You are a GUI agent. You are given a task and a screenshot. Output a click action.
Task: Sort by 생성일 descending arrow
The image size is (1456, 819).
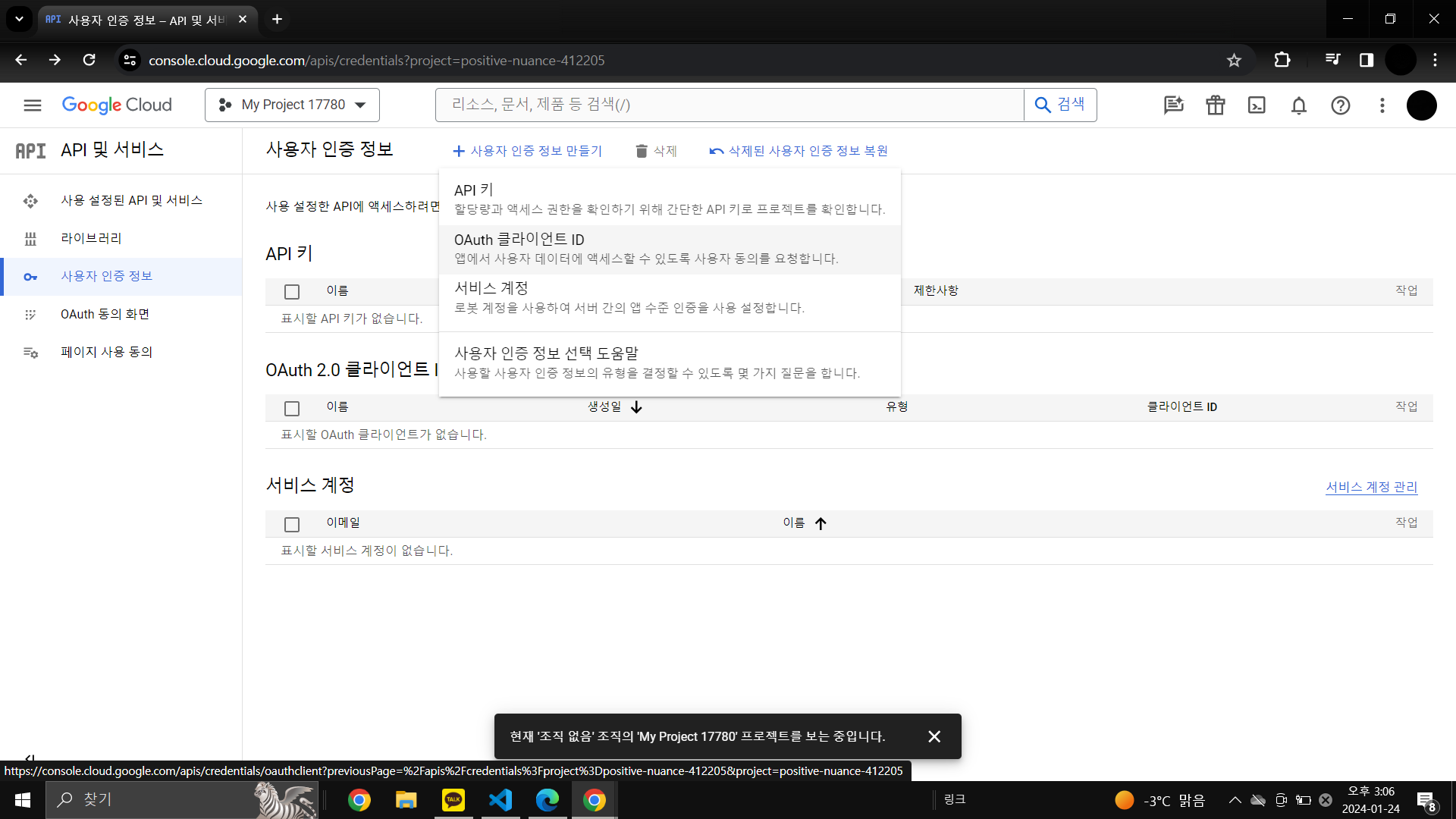click(x=636, y=407)
